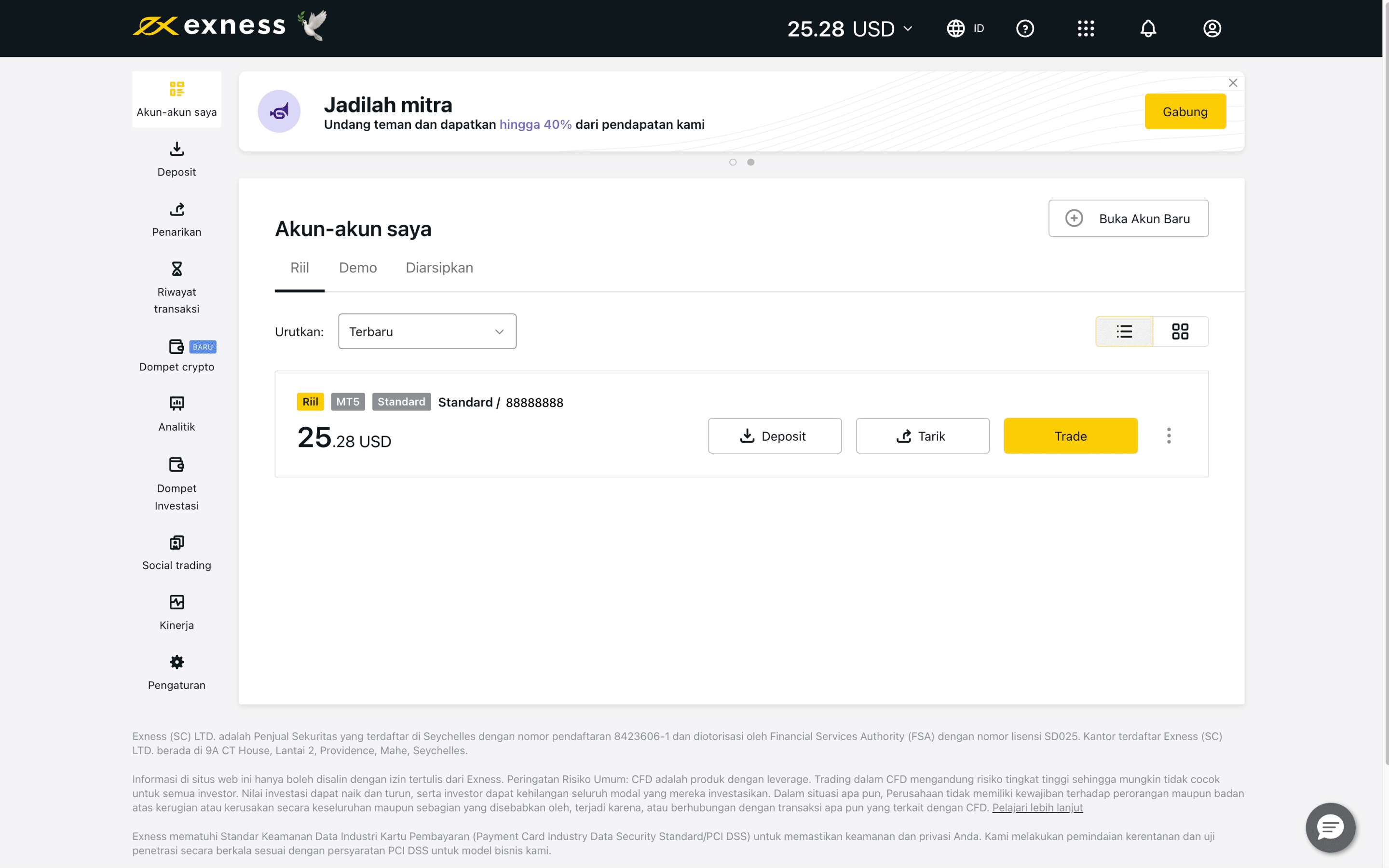The height and width of the screenshot is (868, 1389).
Task: Open Dompet crypto in the sidebar
Action: click(177, 355)
